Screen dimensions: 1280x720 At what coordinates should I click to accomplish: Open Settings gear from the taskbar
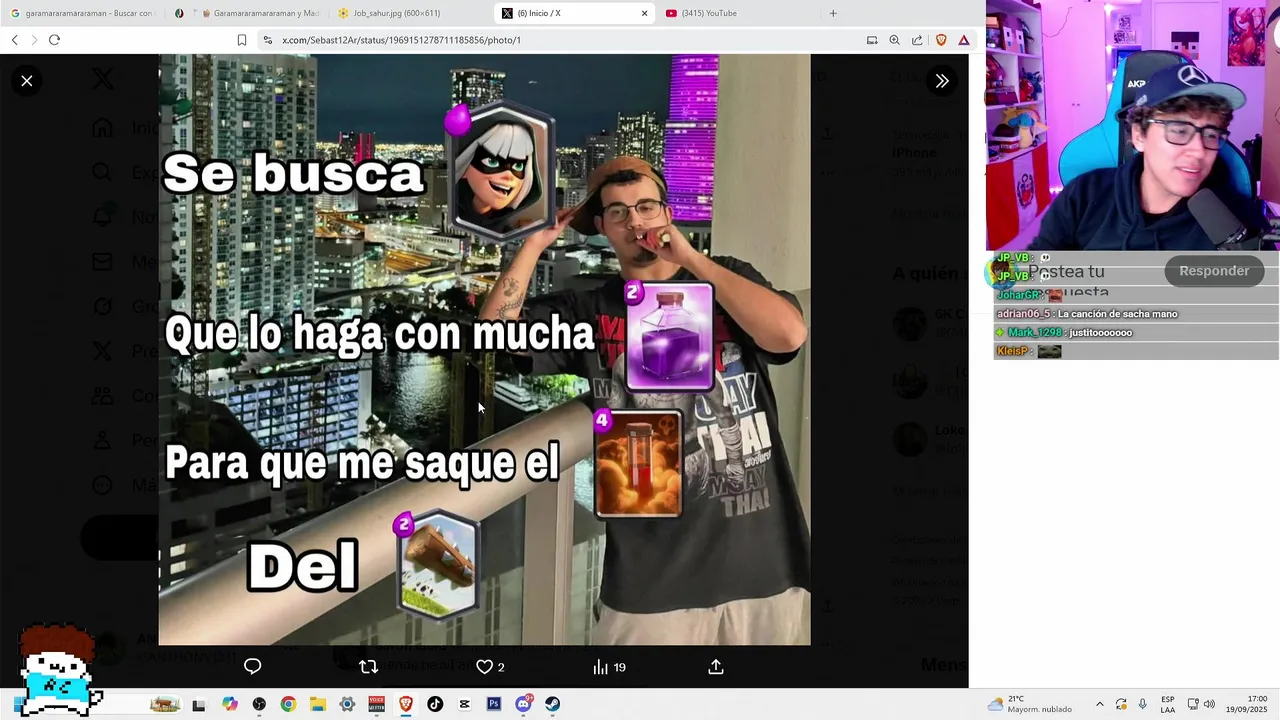(347, 704)
